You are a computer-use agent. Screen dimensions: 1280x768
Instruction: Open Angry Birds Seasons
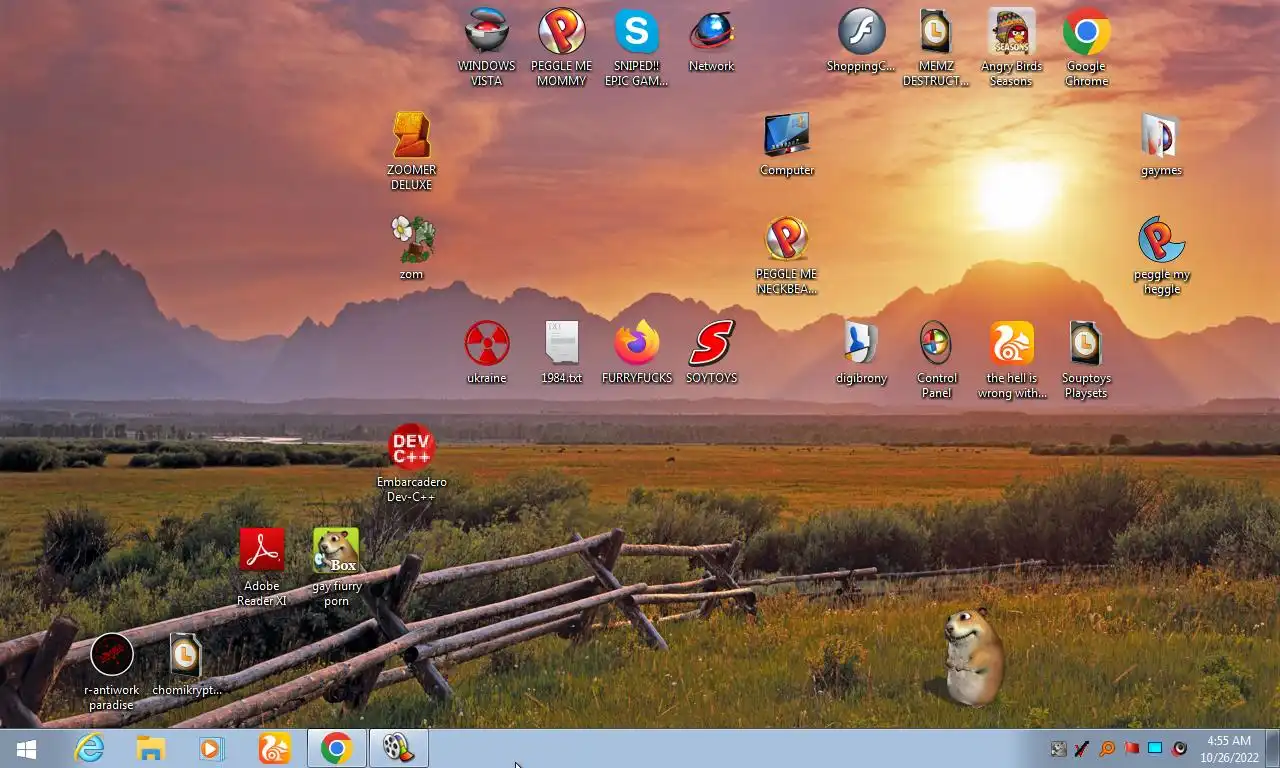(x=1011, y=47)
